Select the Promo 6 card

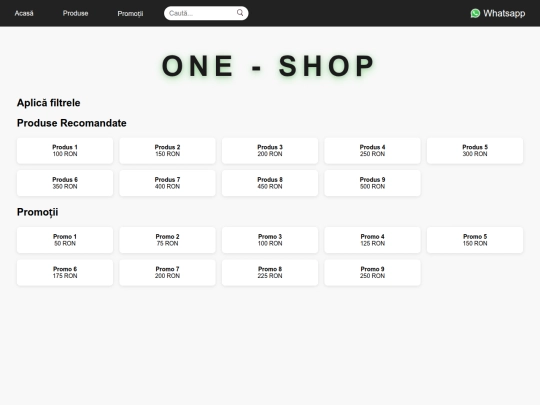click(x=65, y=272)
